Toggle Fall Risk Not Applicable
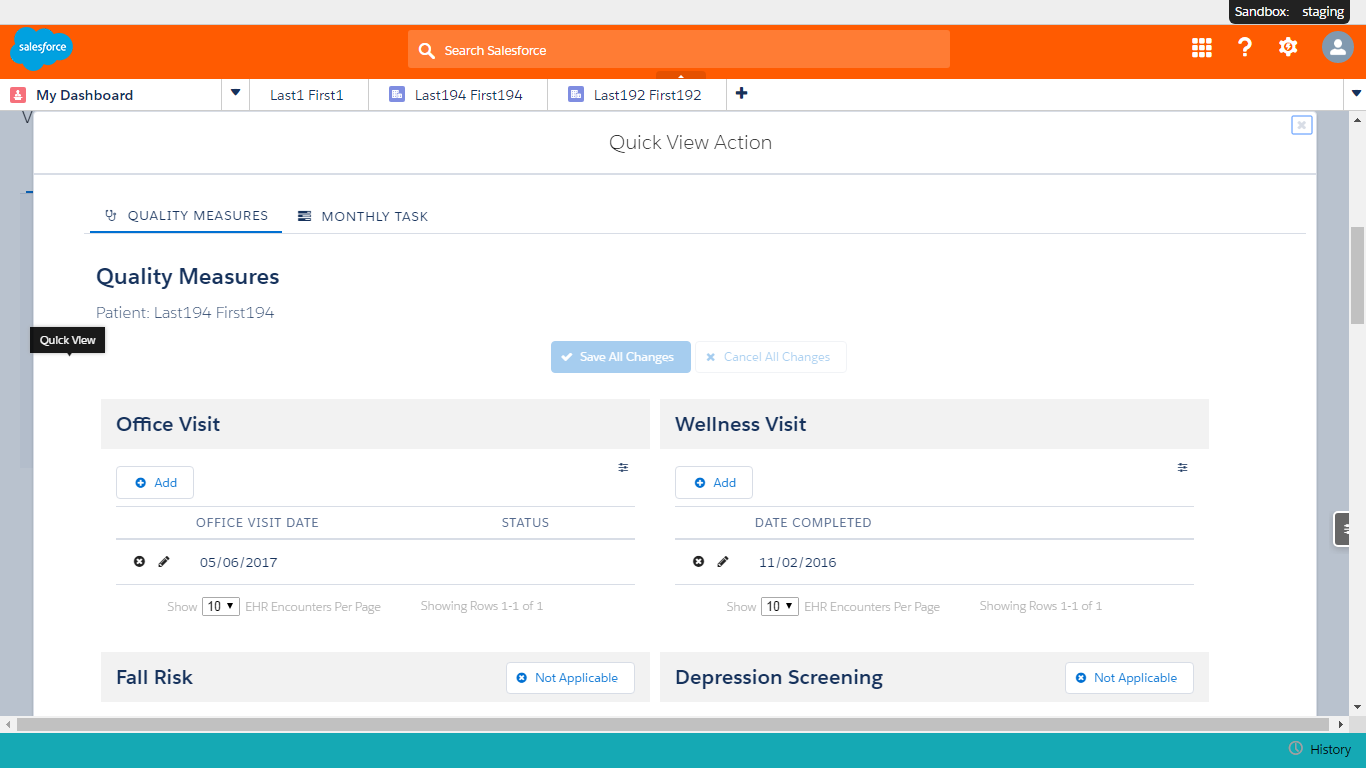1366x768 pixels. click(x=569, y=678)
